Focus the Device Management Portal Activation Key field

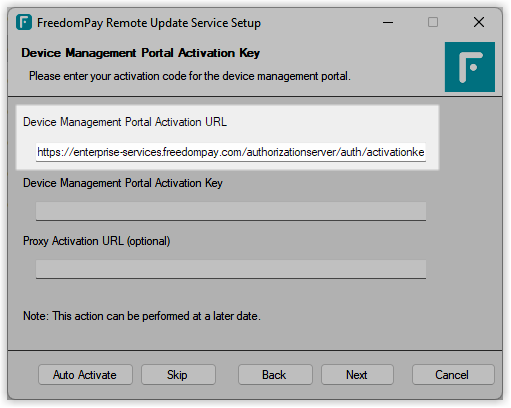click(231, 211)
